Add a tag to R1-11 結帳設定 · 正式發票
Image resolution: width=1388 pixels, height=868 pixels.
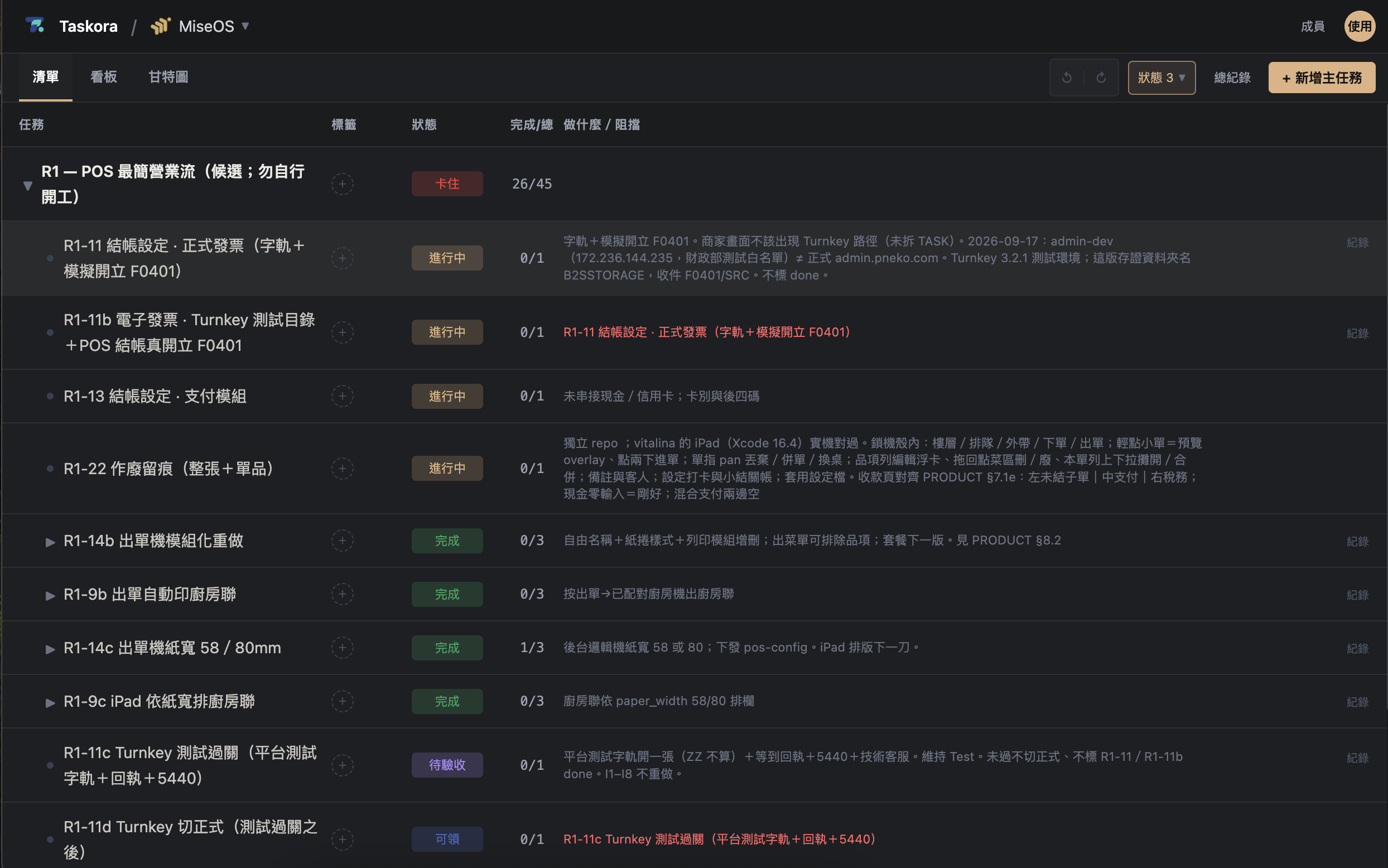(342, 258)
